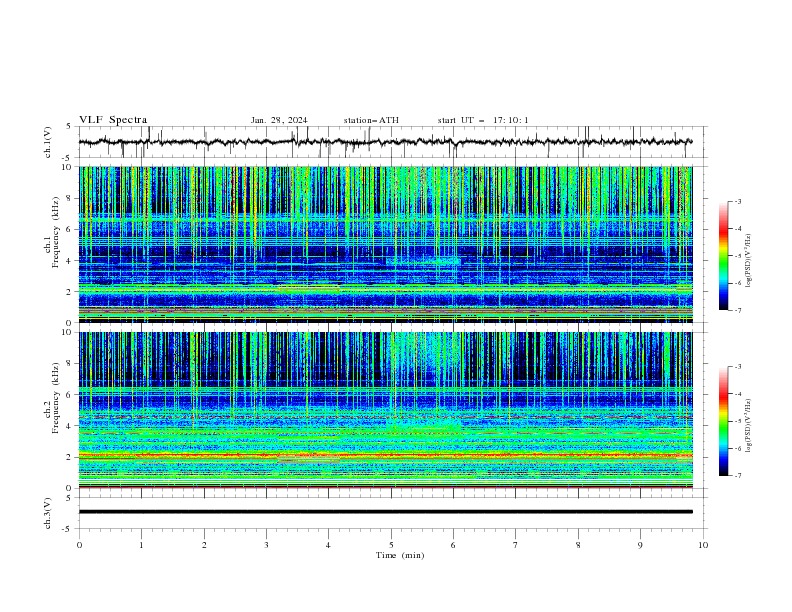Click the "ch.3(V)" axis label
The height and width of the screenshot is (612, 792).
(x=48, y=513)
